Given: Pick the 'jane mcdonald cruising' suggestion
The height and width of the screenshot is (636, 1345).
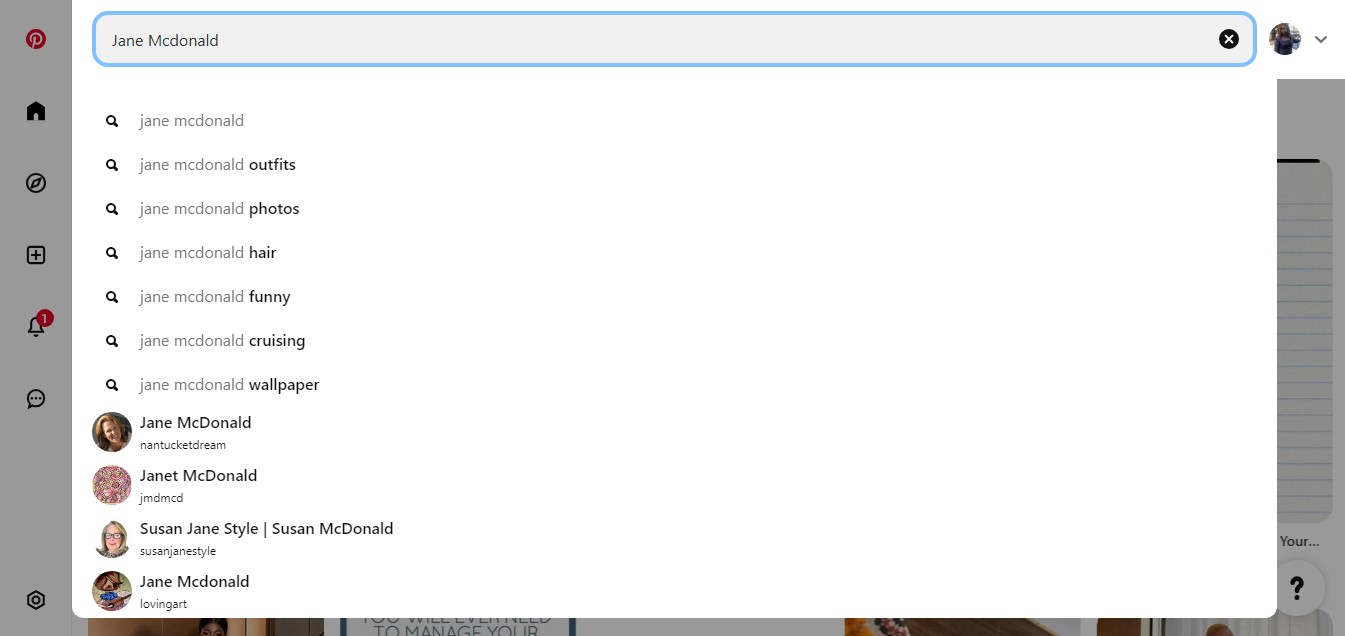Looking at the screenshot, I should [x=674, y=341].
